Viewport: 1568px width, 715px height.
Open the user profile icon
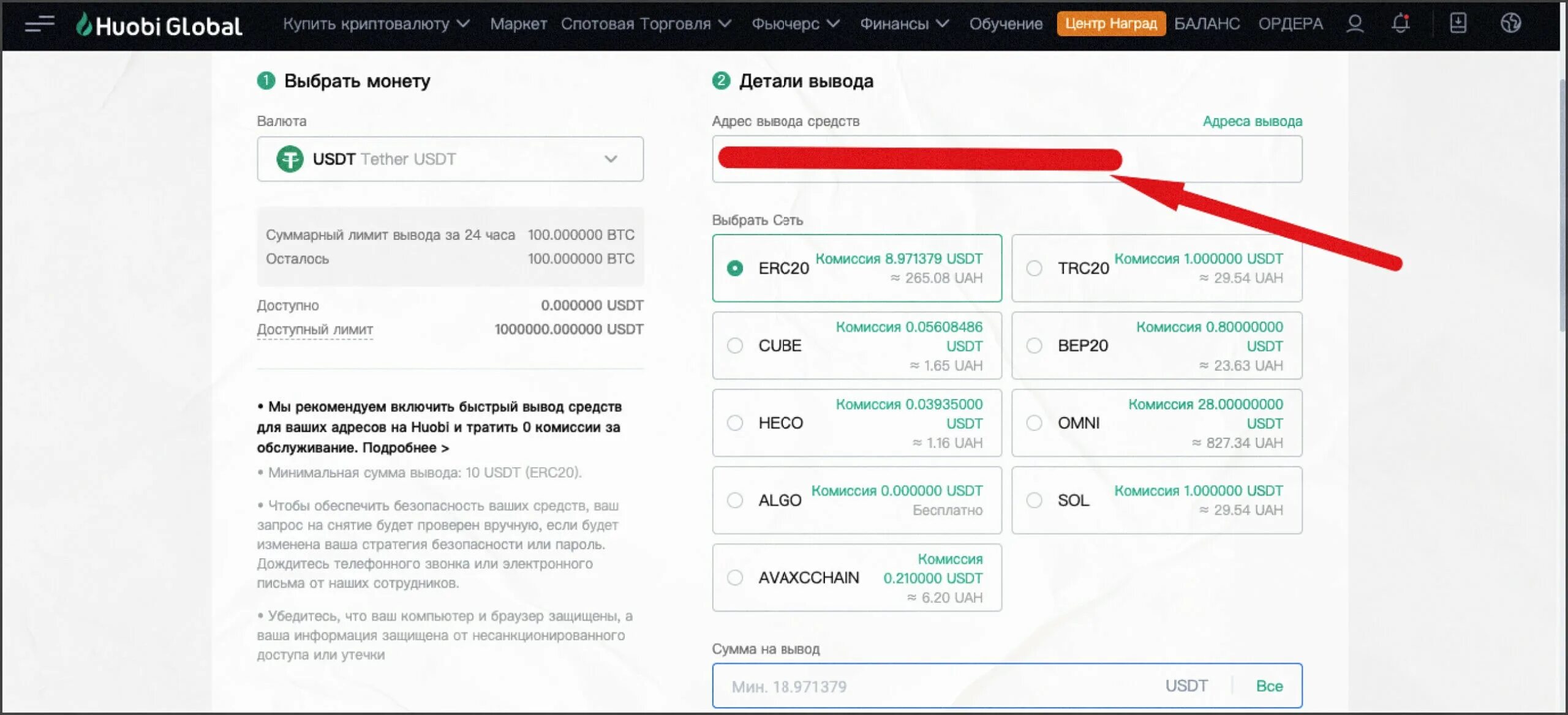(1354, 24)
